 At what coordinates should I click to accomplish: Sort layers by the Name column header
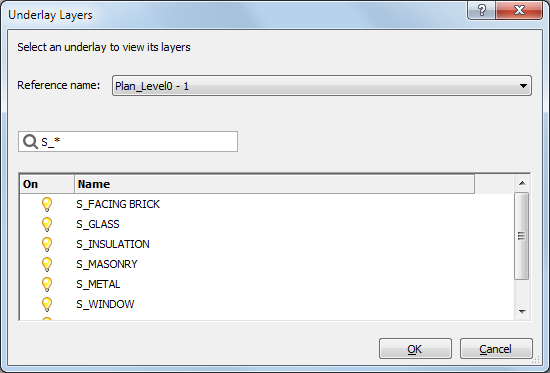click(x=275, y=184)
